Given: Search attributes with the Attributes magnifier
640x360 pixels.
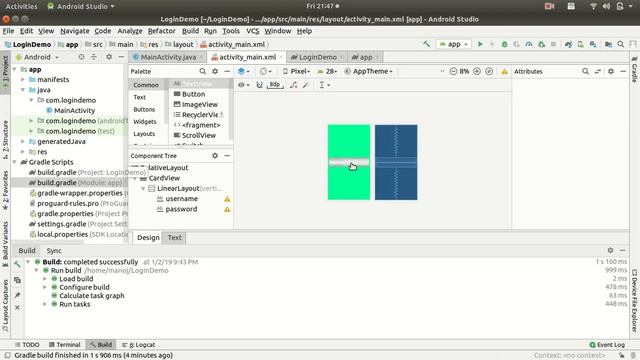Looking at the screenshot, I should (585, 71).
